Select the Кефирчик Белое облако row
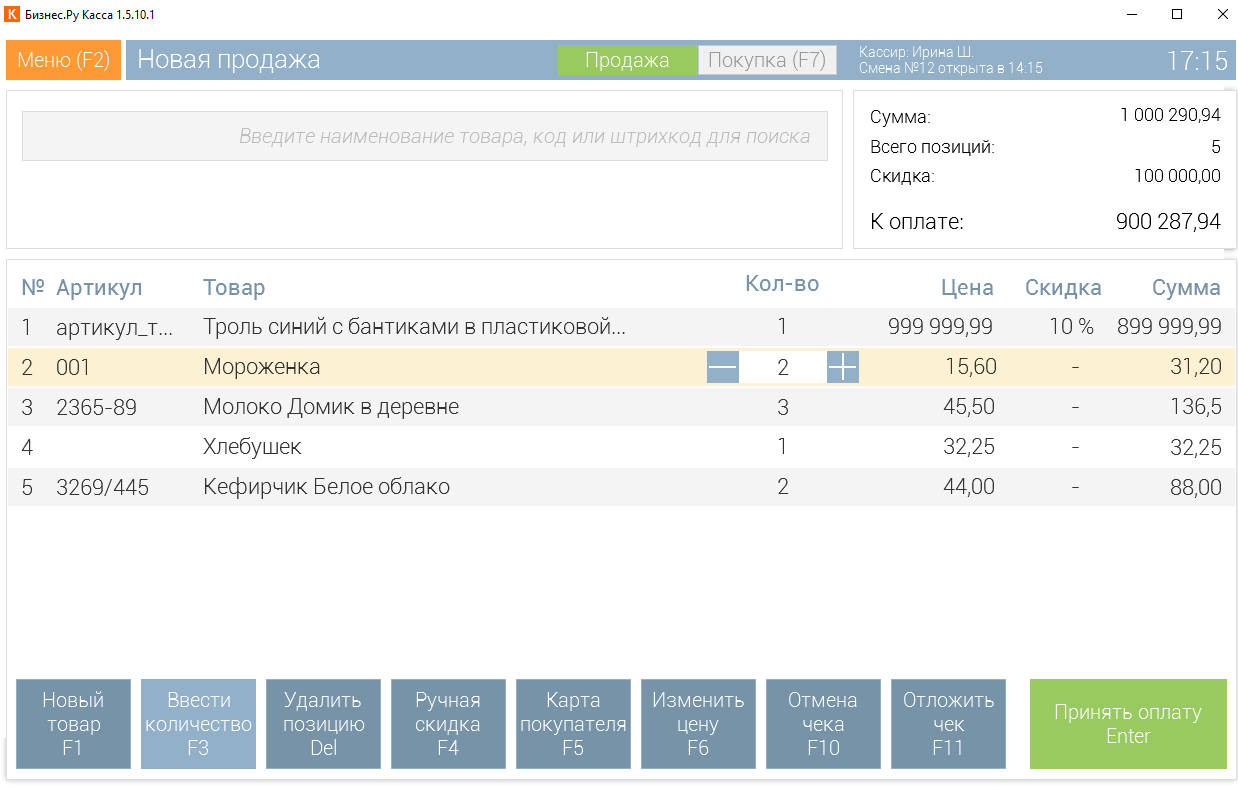 [x=621, y=487]
